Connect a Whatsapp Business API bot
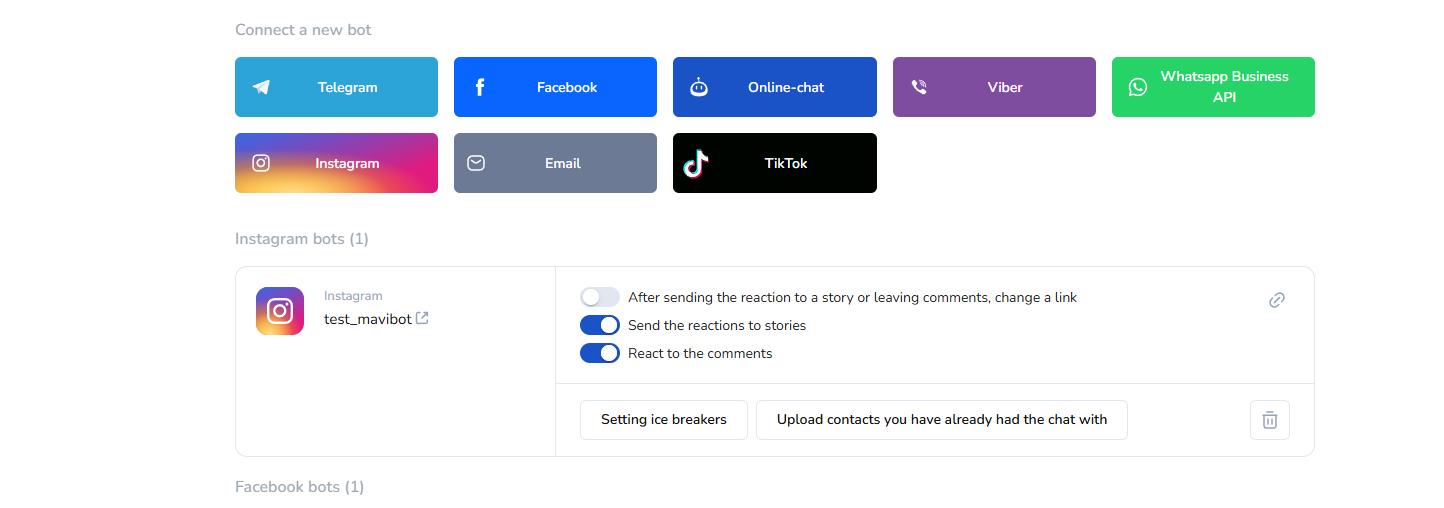The width and height of the screenshot is (1444, 508). [x=1213, y=87]
